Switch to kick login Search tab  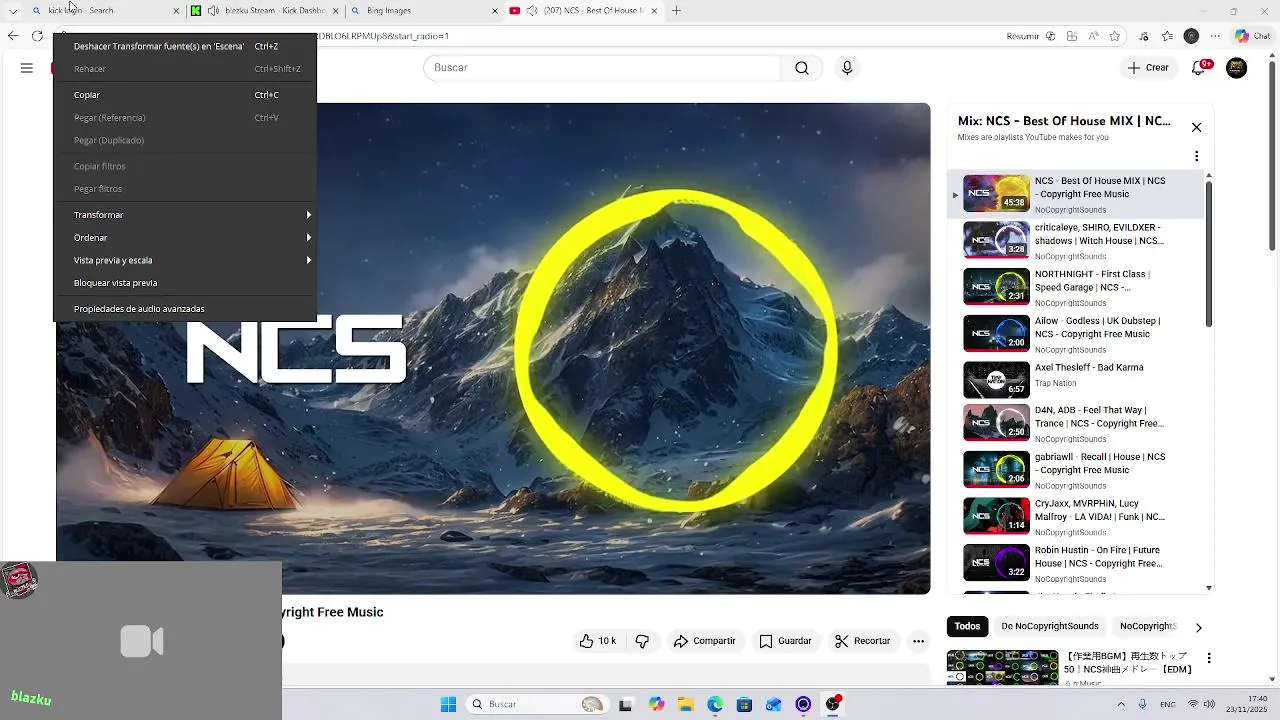coord(105,10)
